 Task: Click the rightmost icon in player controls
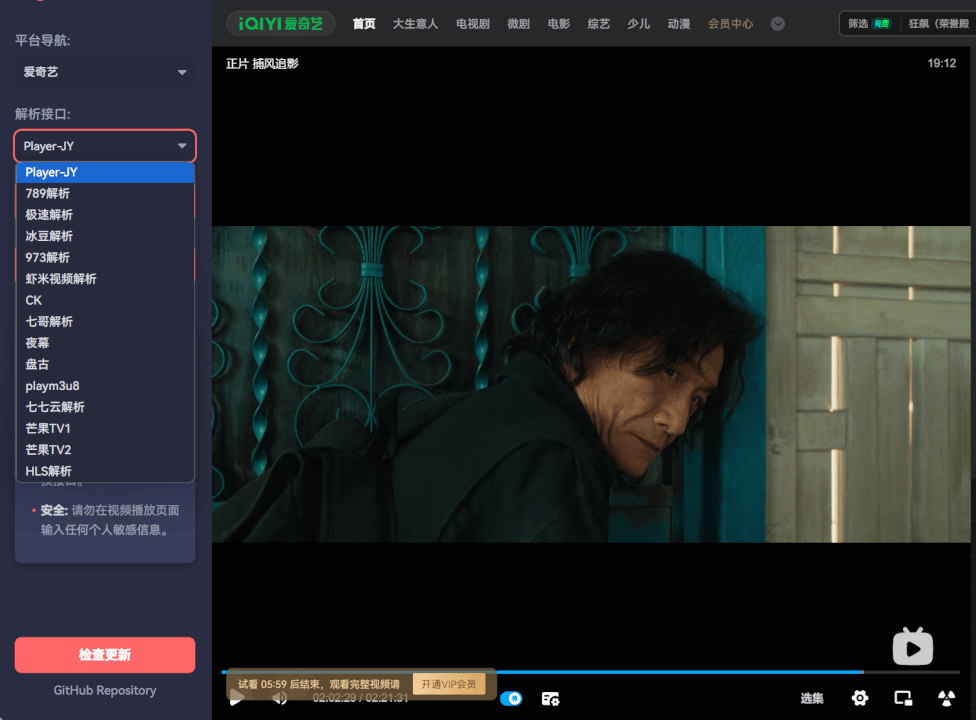coord(946,698)
